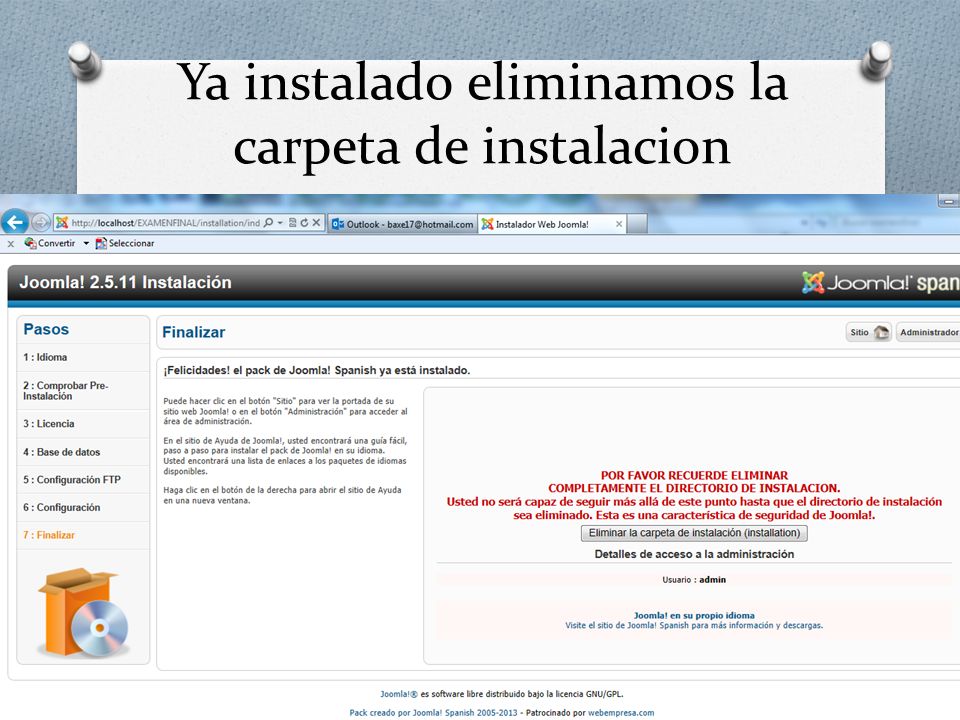Open a new blank browser tab

[x=637, y=224]
